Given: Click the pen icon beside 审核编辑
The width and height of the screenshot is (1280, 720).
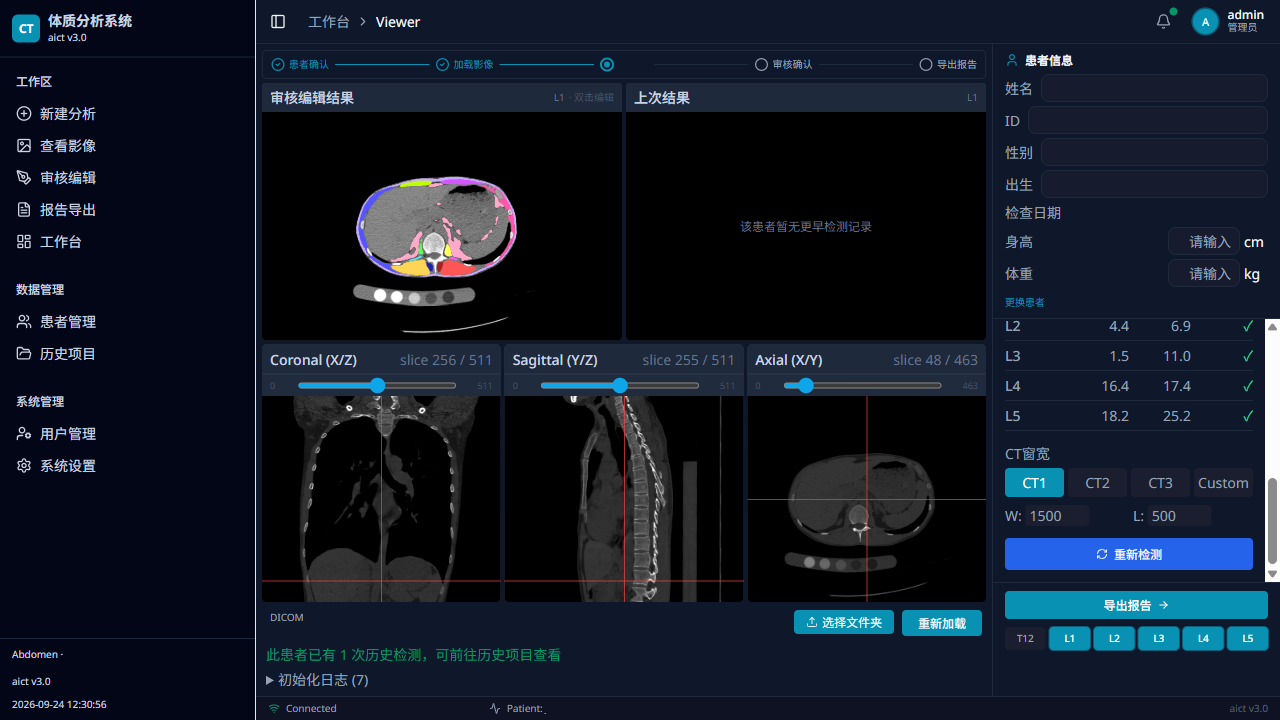Looking at the screenshot, I should click(24, 178).
